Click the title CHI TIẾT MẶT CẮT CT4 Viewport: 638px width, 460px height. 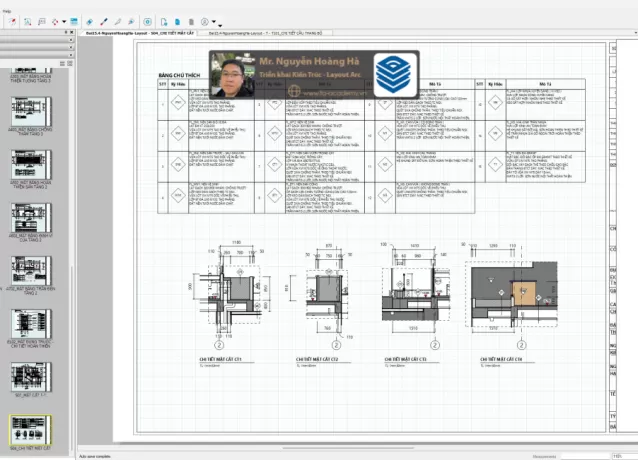coord(501,359)
